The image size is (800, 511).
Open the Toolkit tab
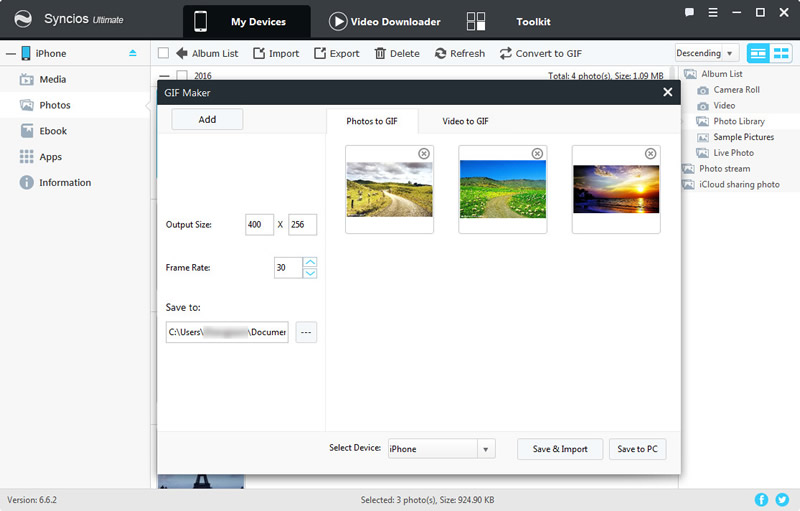point(533,21)
